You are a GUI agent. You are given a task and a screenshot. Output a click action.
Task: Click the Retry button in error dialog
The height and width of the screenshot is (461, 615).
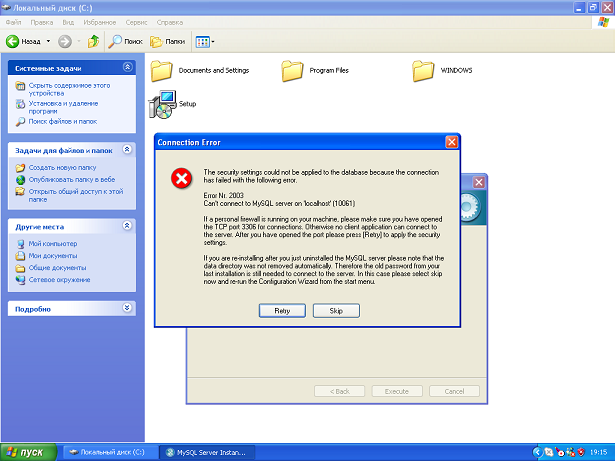[x=282, y=311]
